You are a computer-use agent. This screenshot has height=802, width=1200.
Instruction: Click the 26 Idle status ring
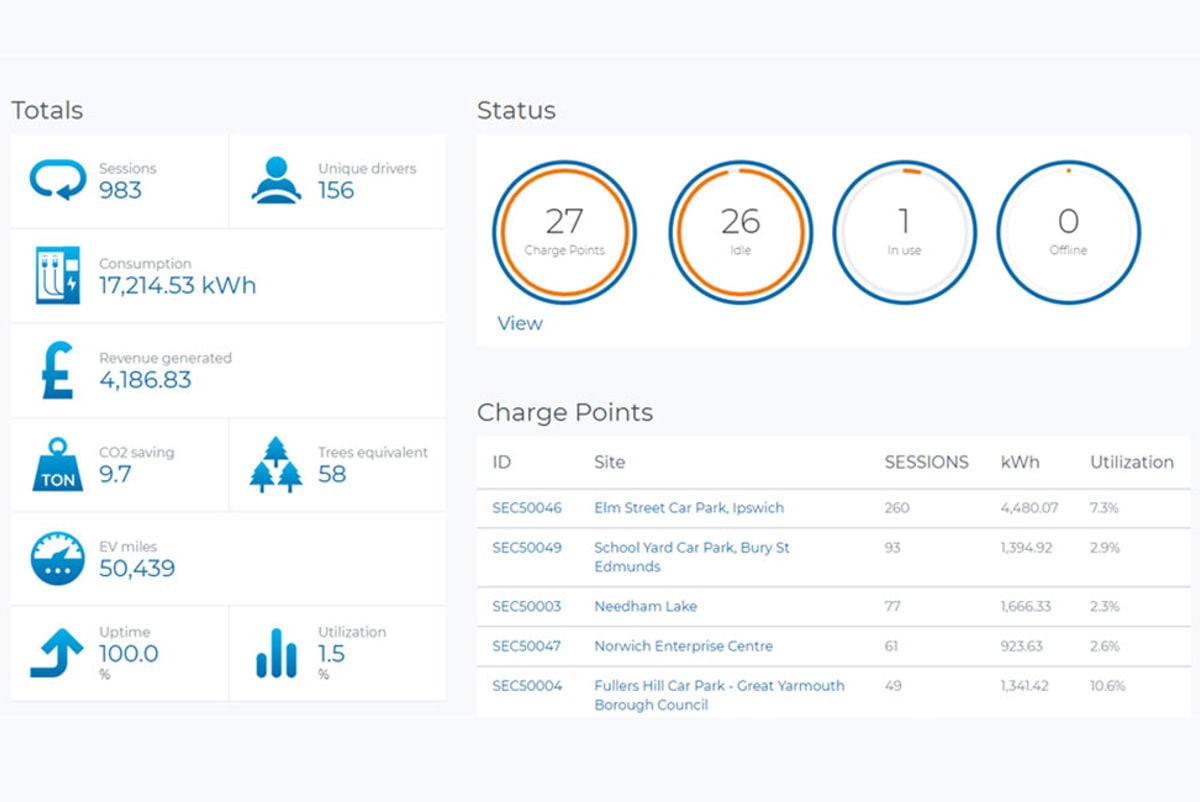tap(741, 232)
